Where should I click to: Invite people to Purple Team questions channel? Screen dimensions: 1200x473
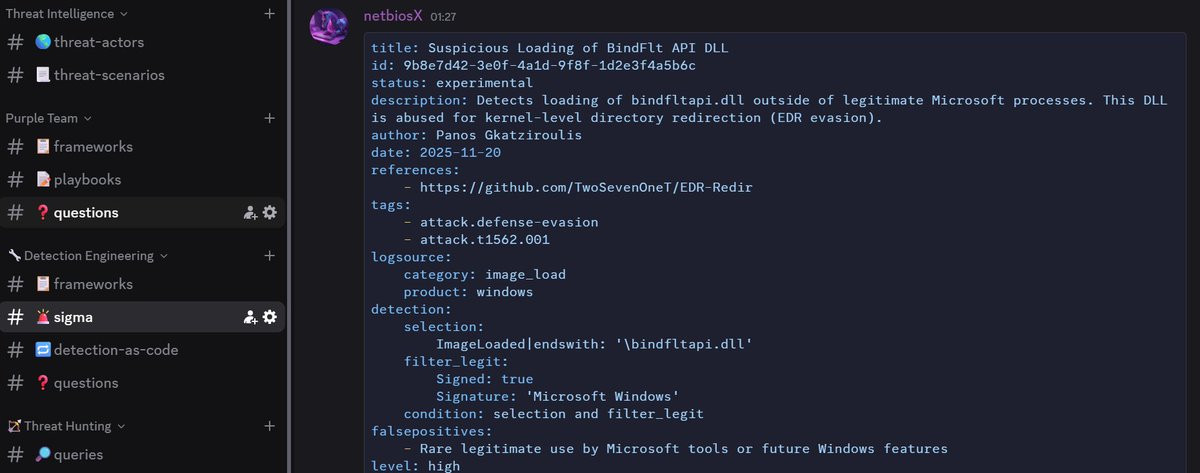click(250, 213)
